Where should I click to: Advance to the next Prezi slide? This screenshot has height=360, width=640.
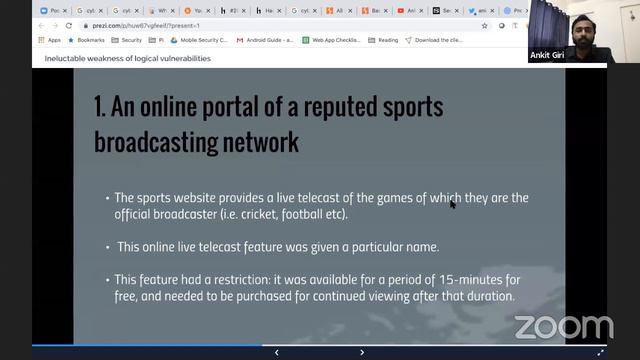[x=362, y=352]
